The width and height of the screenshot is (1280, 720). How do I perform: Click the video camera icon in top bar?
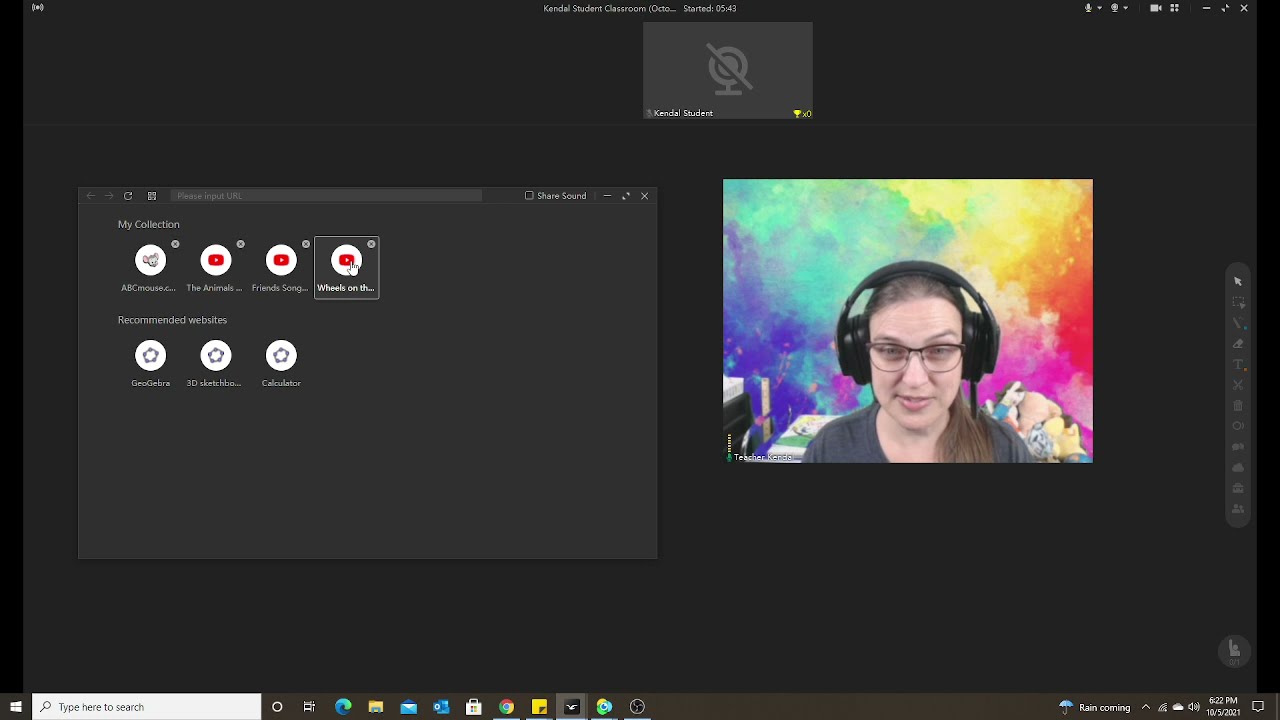click(1156, 8)
